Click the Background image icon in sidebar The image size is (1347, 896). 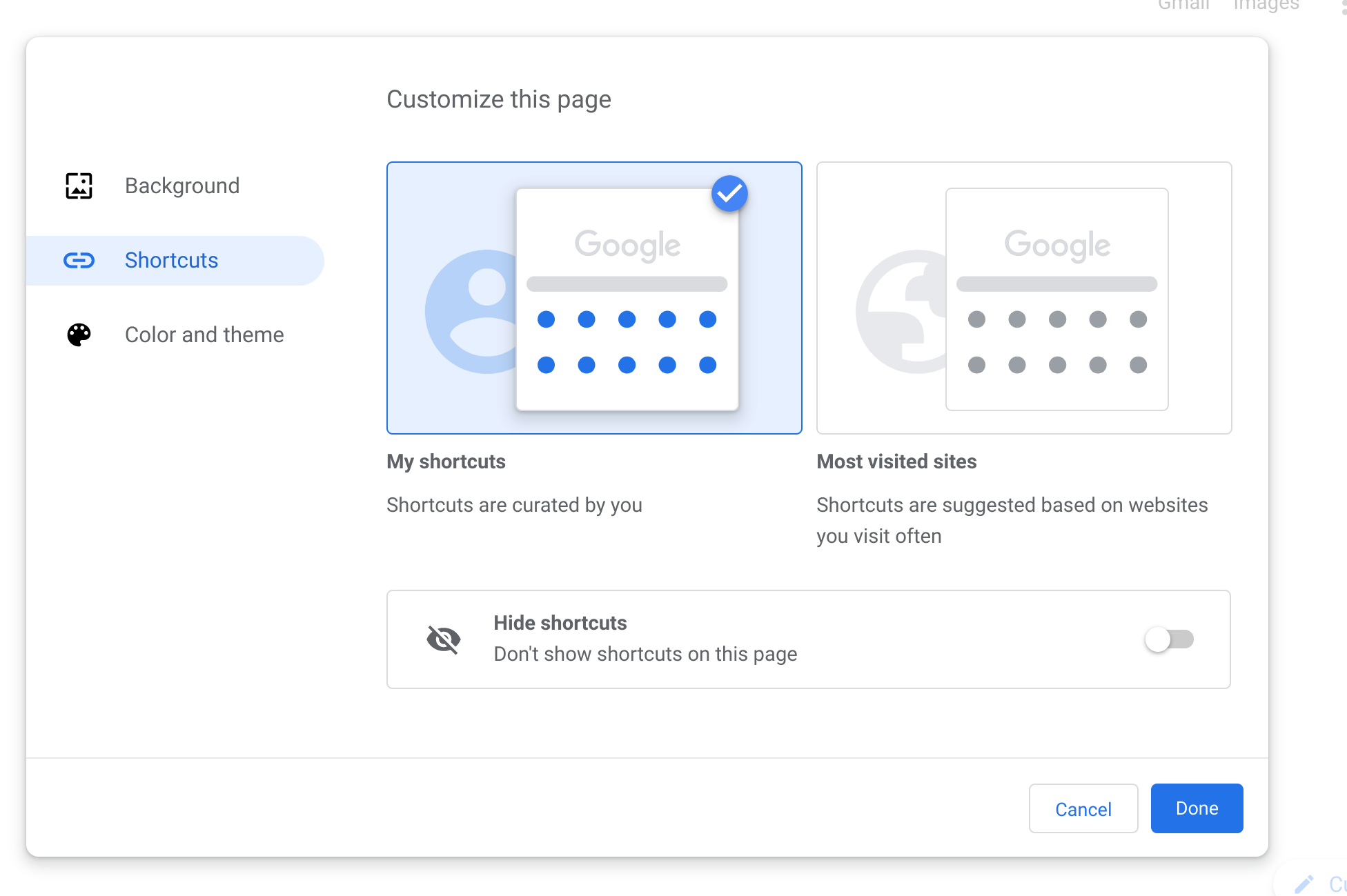79,186
